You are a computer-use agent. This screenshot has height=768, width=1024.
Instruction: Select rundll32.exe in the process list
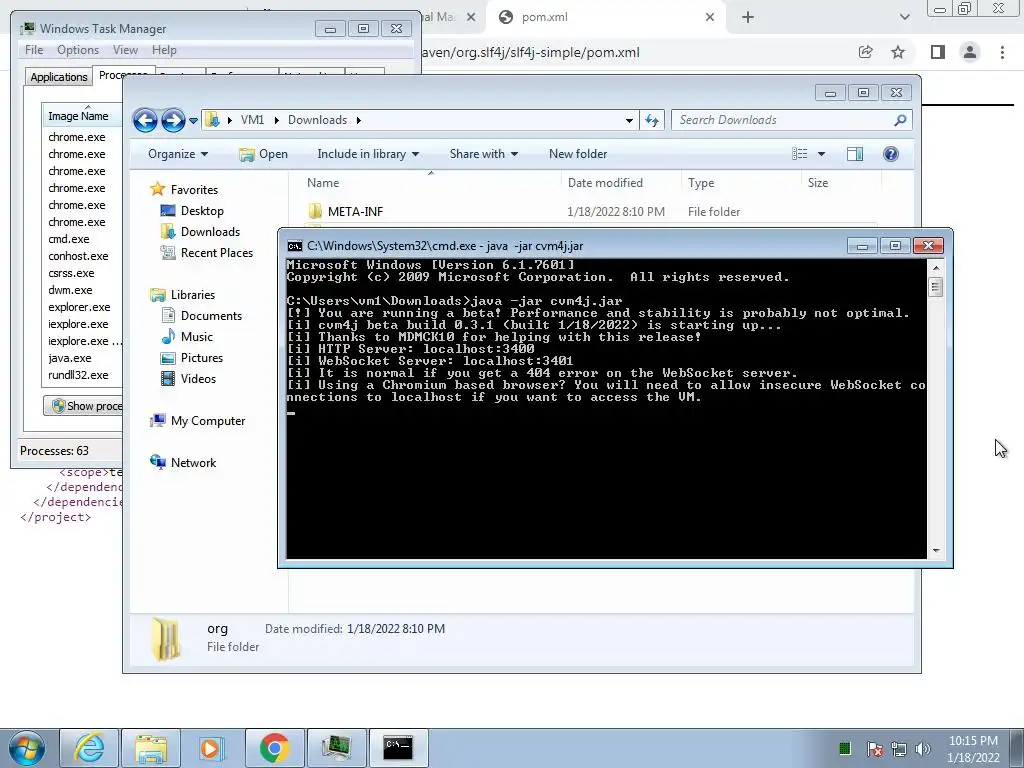pyautogui.click(x=78, y=375)
